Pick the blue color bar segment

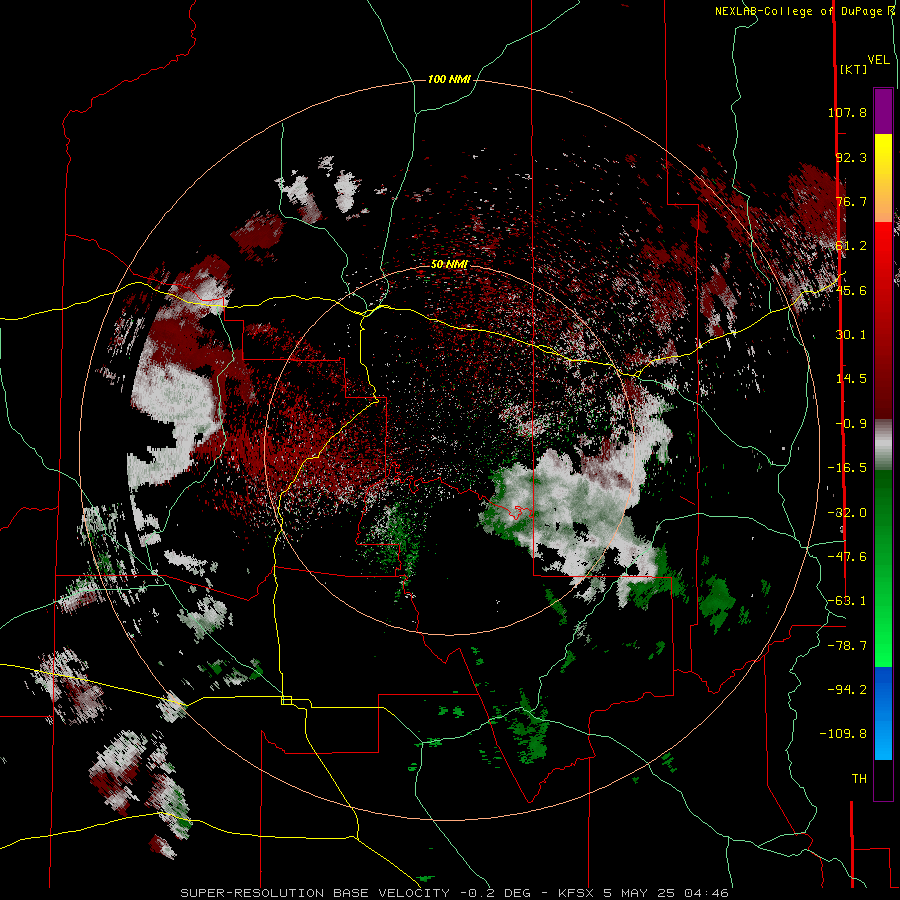click(883, 713)
